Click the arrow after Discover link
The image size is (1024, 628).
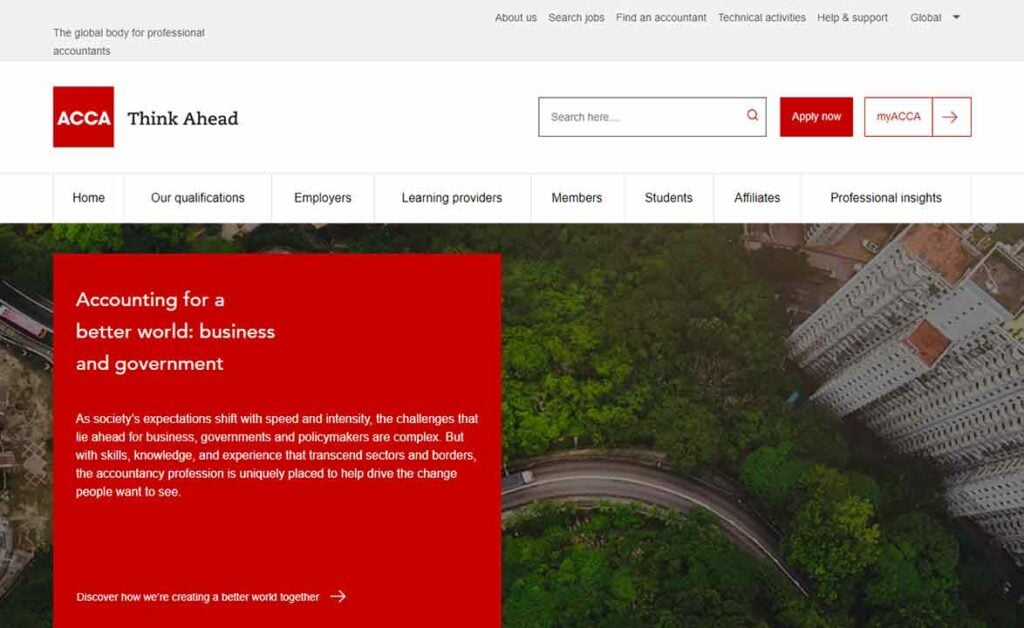click(338, 596)
